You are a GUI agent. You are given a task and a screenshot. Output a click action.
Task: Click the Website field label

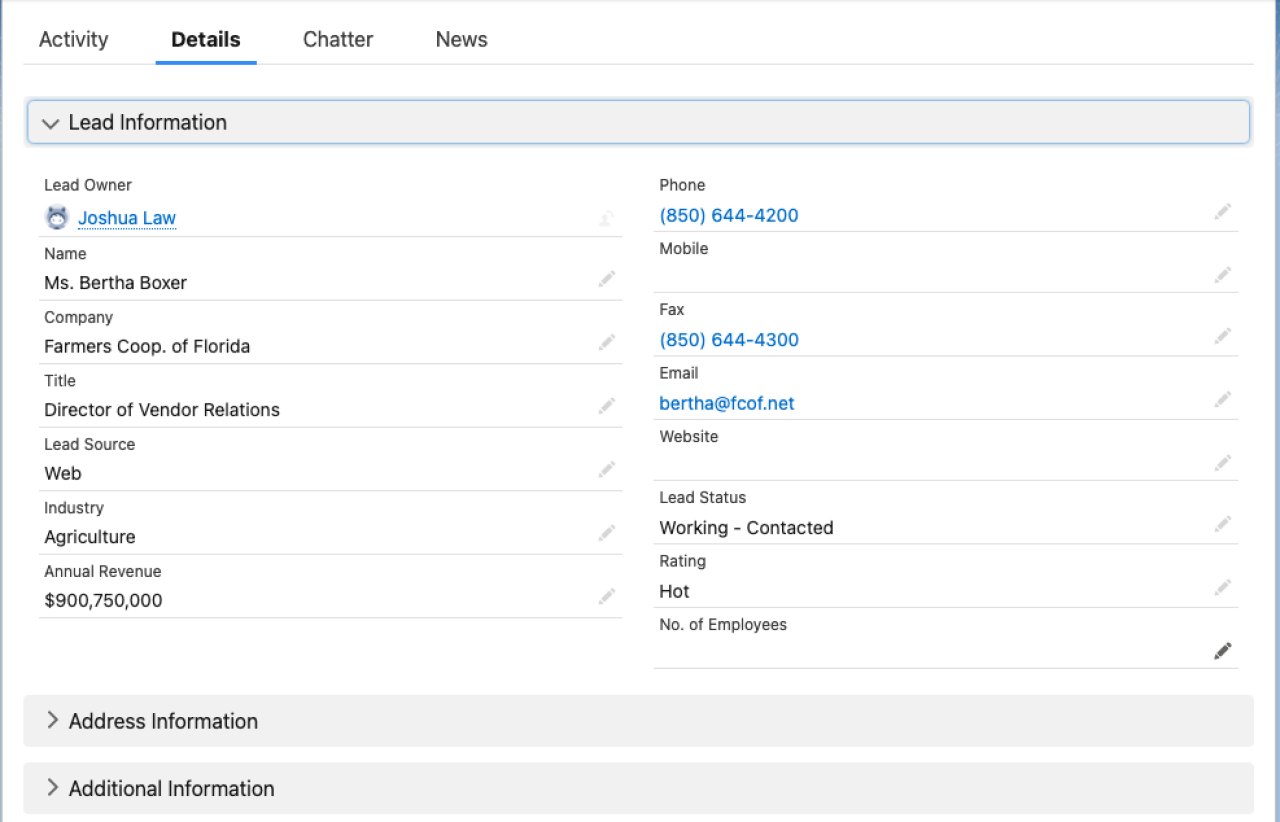tap(689, 437)
